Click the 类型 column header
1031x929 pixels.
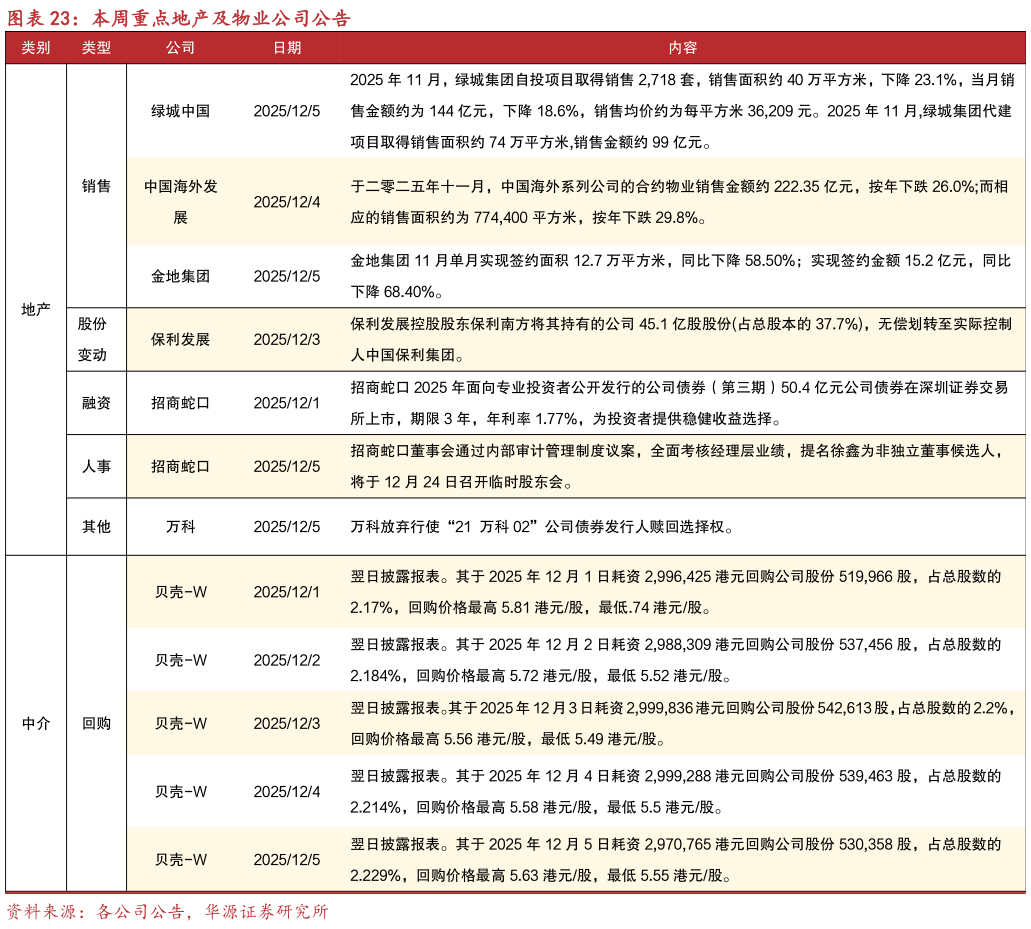[x=96, y=47]
